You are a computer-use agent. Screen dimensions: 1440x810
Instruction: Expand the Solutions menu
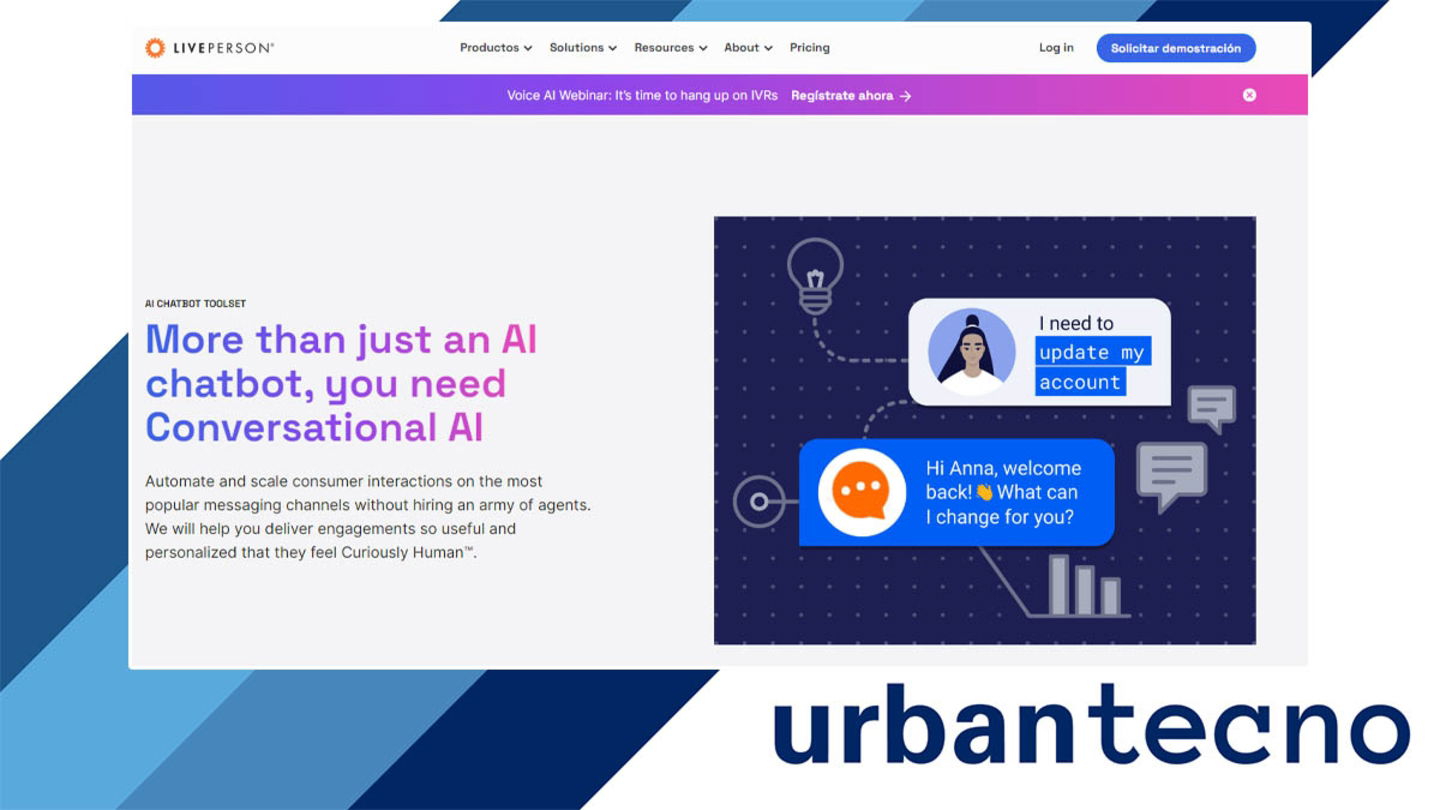(583, 48)
